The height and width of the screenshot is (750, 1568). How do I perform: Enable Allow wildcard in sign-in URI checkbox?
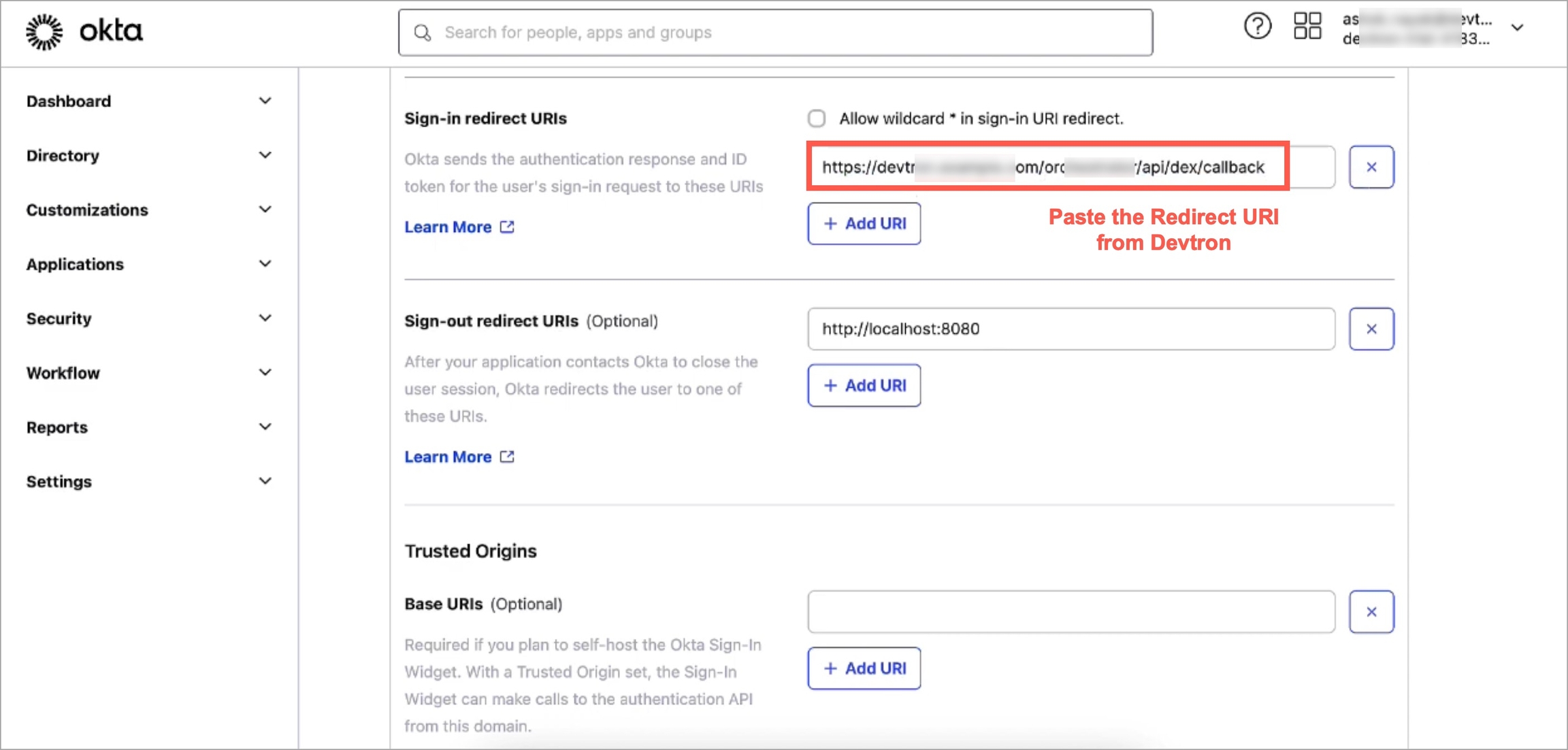click(817, 118)
